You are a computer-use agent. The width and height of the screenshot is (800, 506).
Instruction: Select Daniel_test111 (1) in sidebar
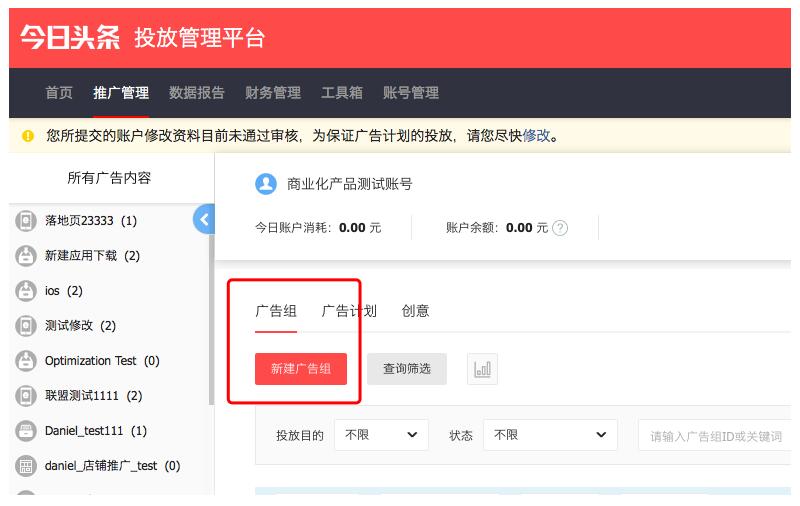pyautogui.click(x=96, y=431)
